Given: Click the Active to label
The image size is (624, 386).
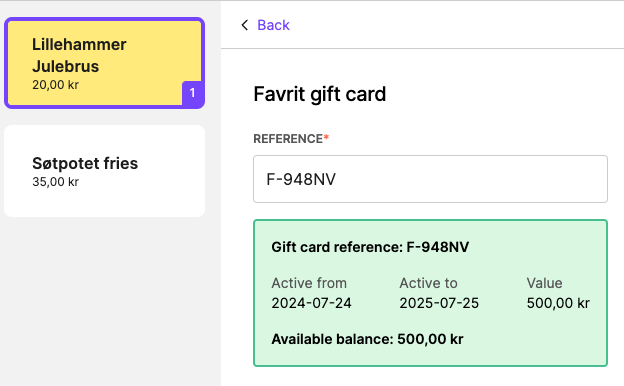Looking at the screenshot, I should (428, 283).
